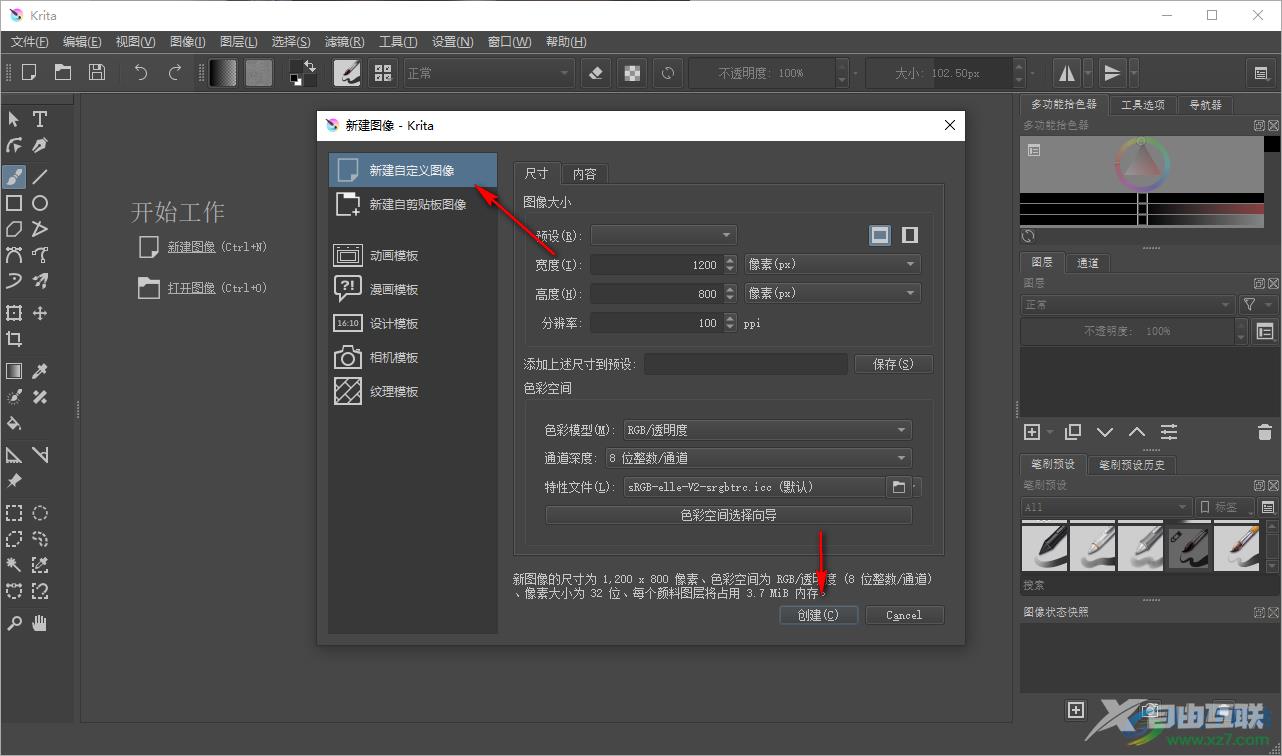Select the Crop tool
This screenshot has height=756, width=1282.
point(14,339)
